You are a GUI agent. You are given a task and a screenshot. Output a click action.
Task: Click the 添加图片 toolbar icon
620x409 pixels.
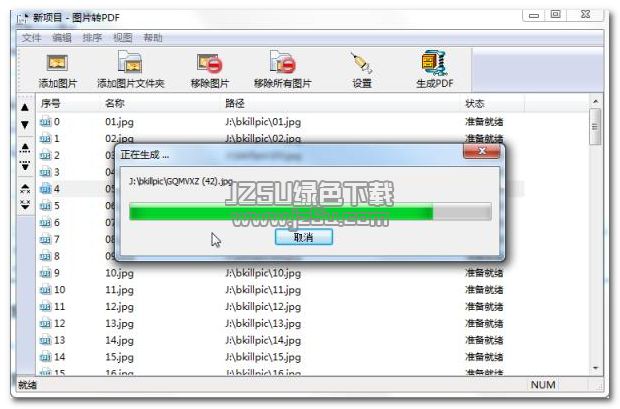pyautogui.click(x=58, y=63)
